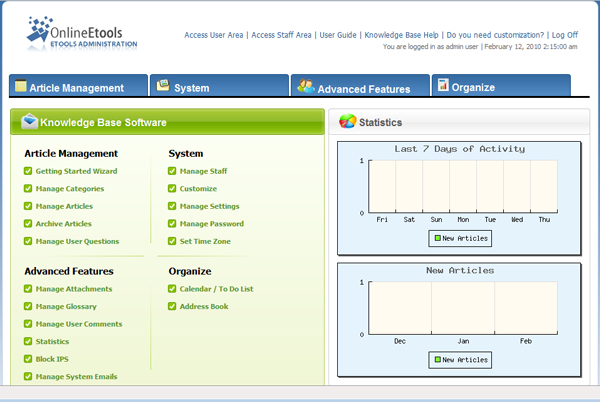Screen dimensions: 600x402
Task: Click the System tab folder icon
Action: coord(163,85)
